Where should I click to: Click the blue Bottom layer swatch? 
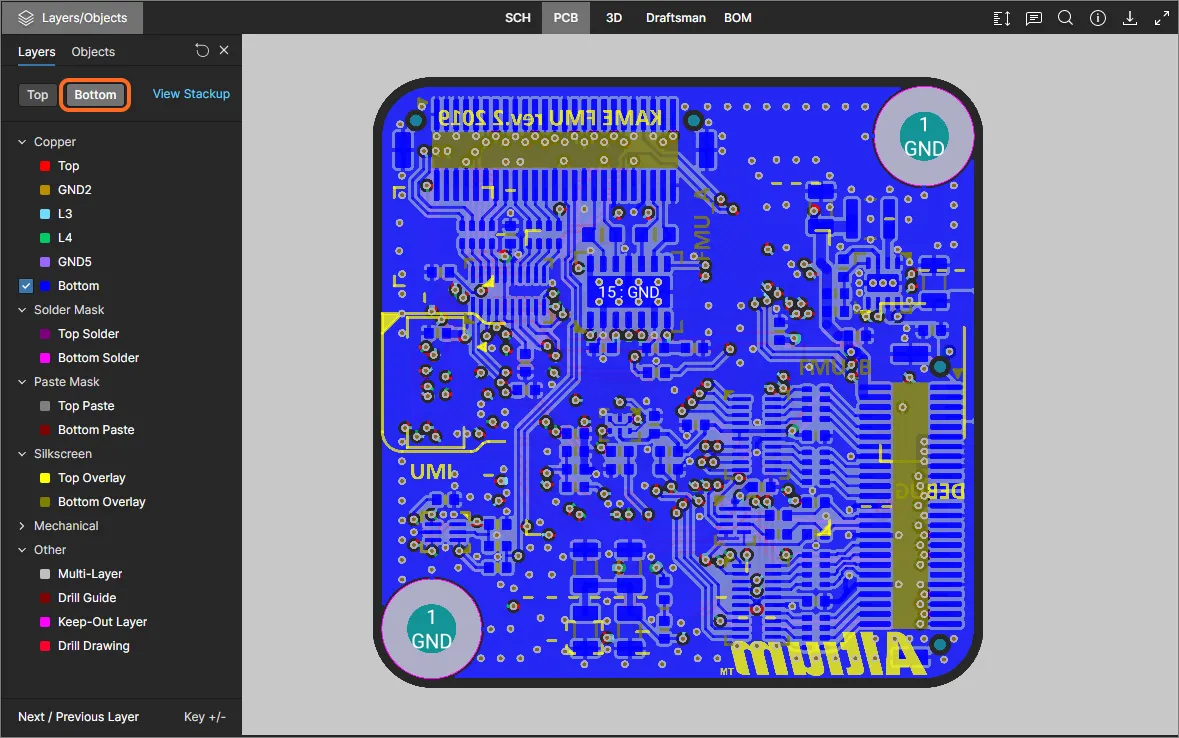[x=45, y=286]
